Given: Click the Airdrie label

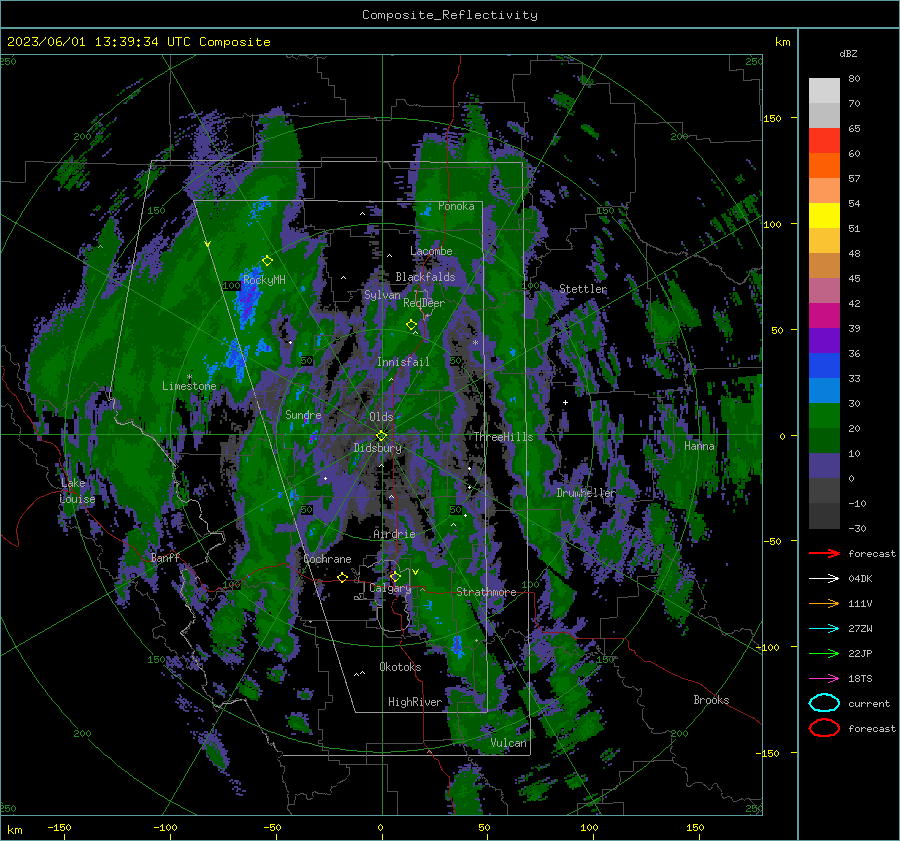Looking at the screenshot, I should click(x=394, y=534).
